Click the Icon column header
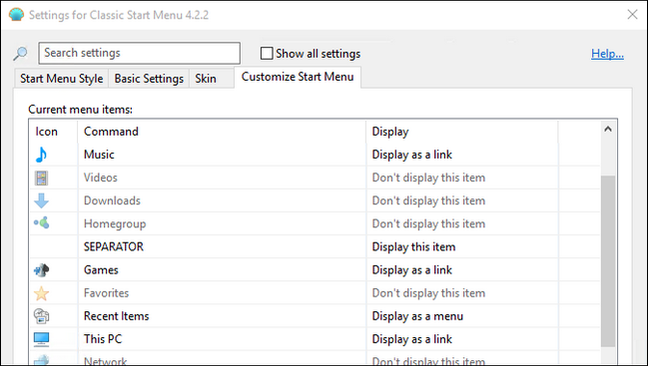Image resolution: width=648 pixels, height=366 pixels. 53,131
